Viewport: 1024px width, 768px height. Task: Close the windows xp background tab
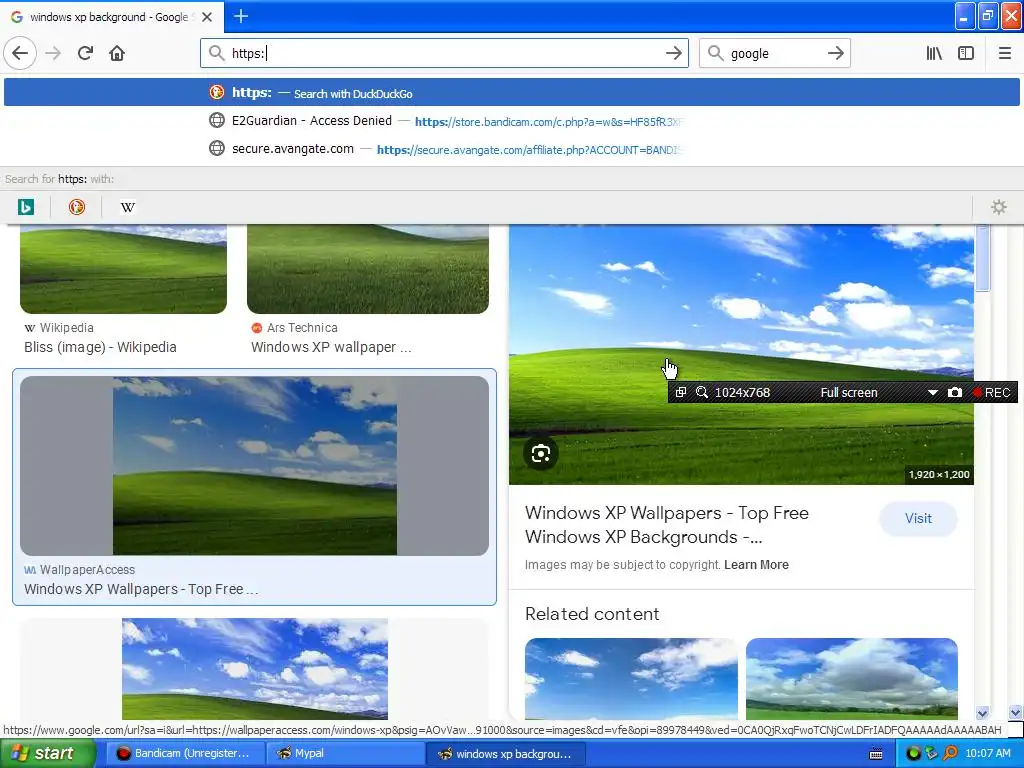point(206,17)
